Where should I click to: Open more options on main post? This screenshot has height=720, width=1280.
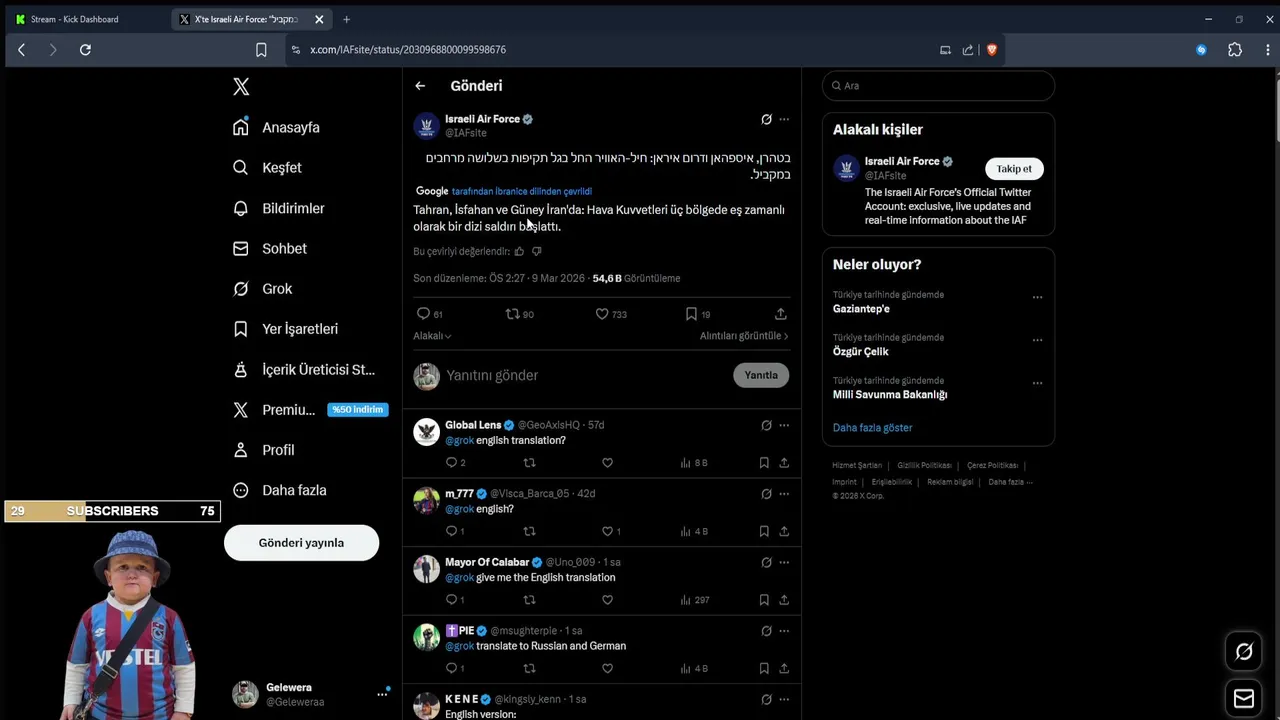[784, 119]
